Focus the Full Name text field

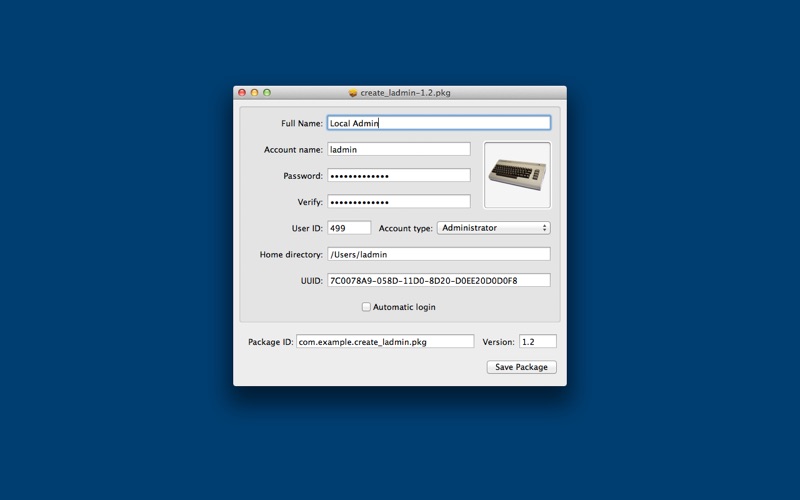point(439,123)
